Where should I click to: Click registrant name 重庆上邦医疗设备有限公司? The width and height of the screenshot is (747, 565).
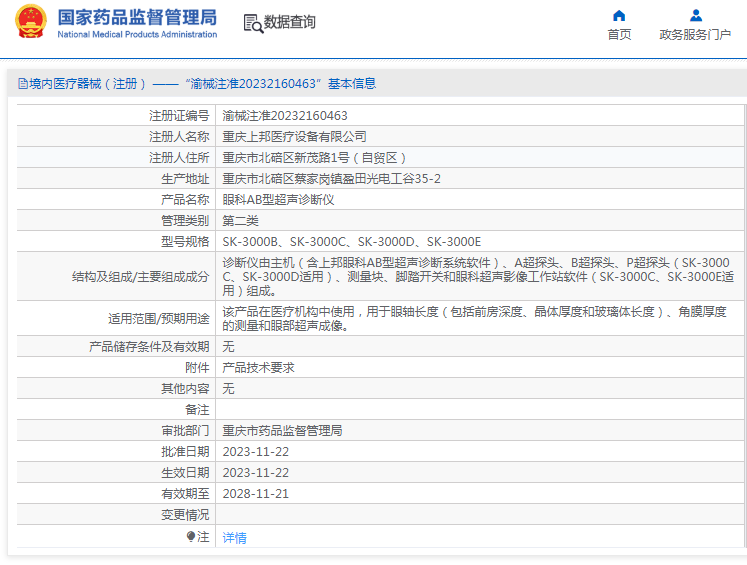tap(294, 137)
